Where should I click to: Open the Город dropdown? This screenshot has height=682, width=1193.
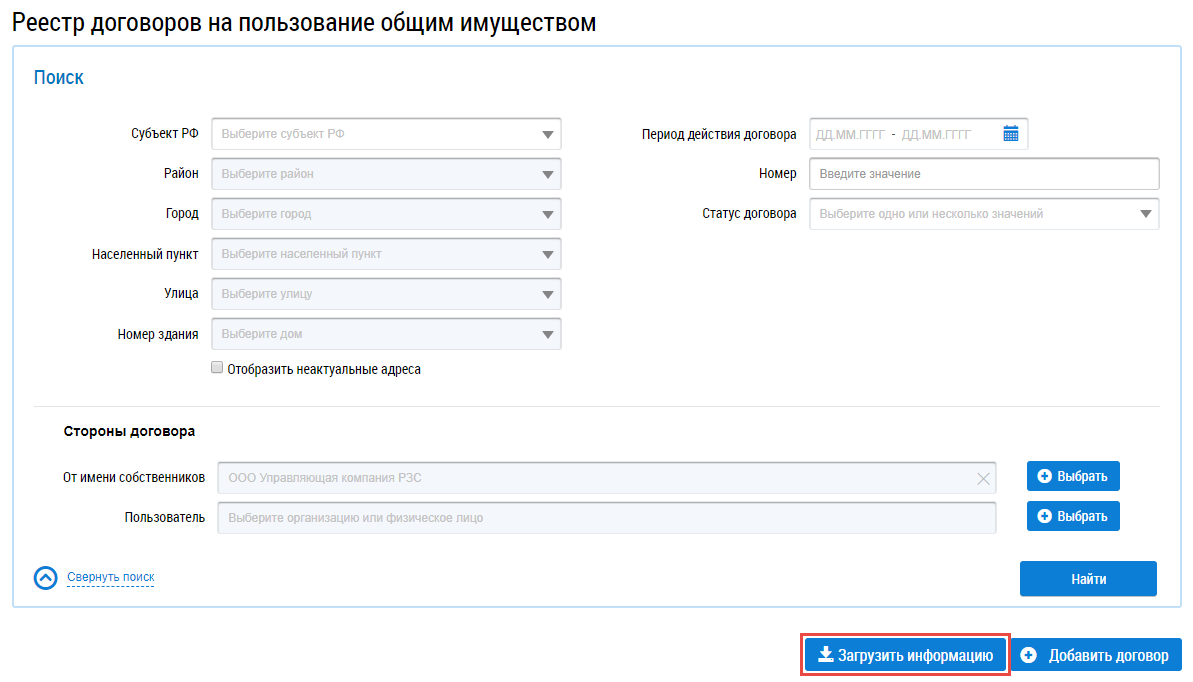(387, 214)
